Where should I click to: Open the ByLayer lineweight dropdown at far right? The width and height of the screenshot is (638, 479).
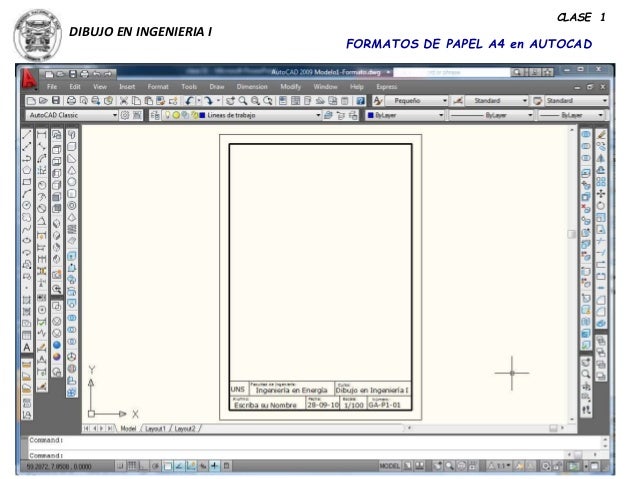(x=571, y=116)
